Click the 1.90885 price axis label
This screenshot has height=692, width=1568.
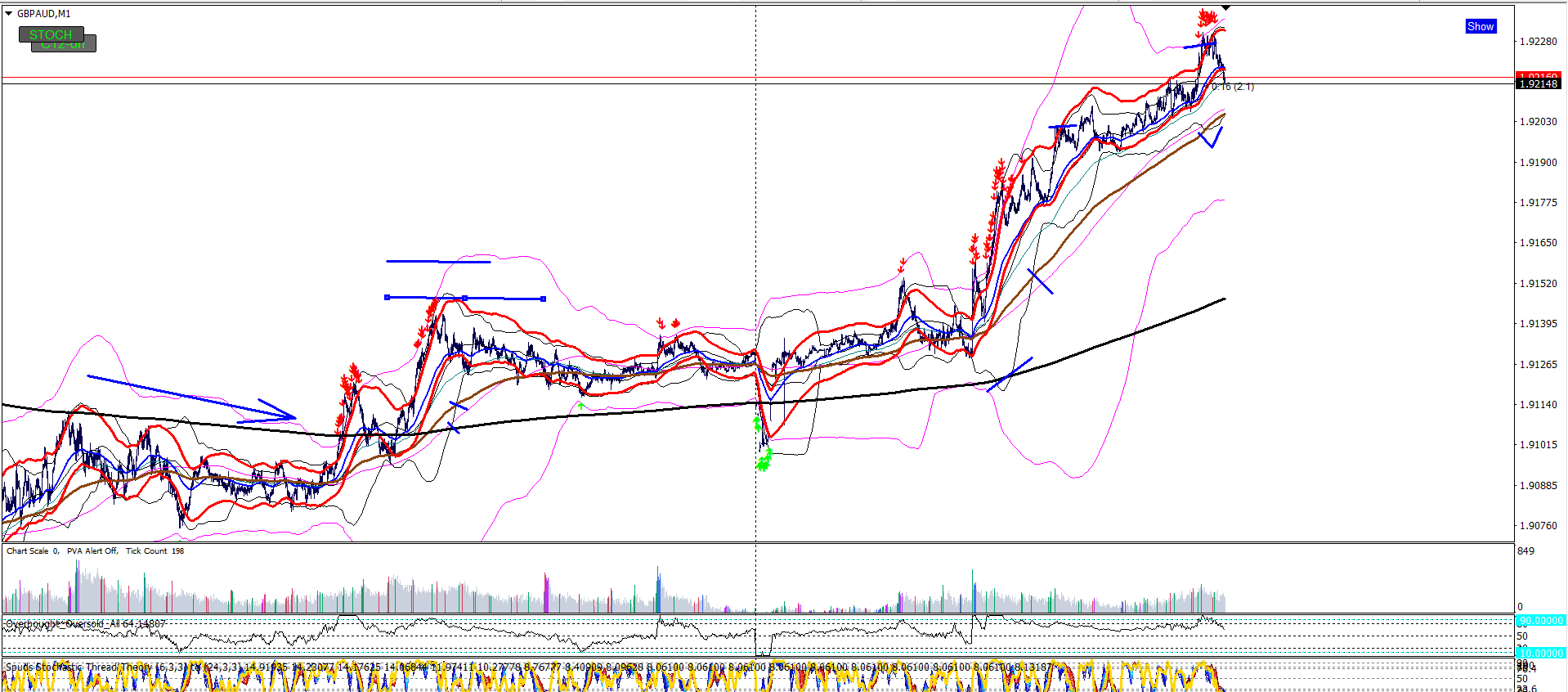click(x=1538, y=486)
